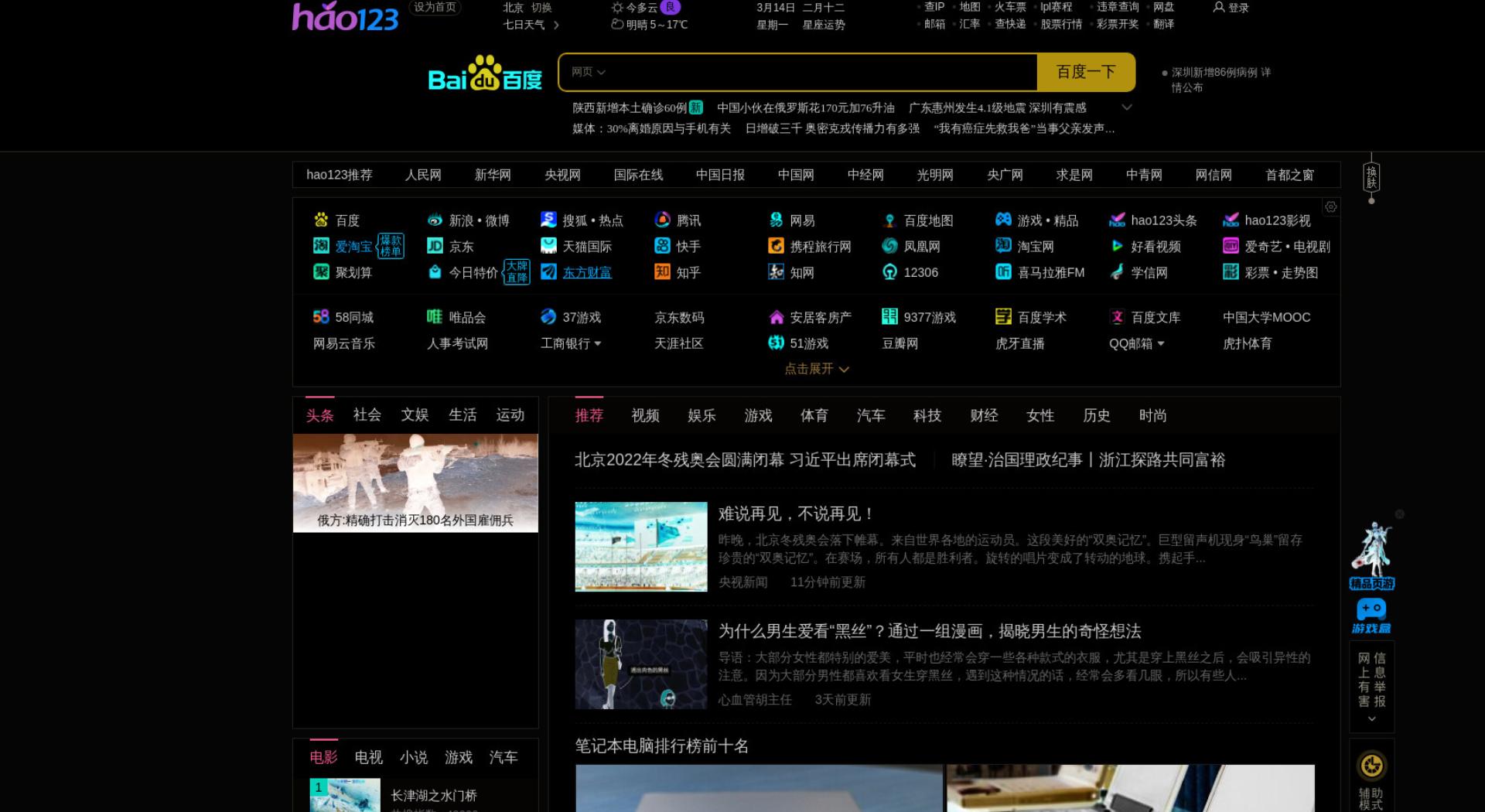Image resolution: width=1485 pixels, height=812 pixels.
Task: Click the 爱奇艺 icon
Action: (x=1231, y=246)
